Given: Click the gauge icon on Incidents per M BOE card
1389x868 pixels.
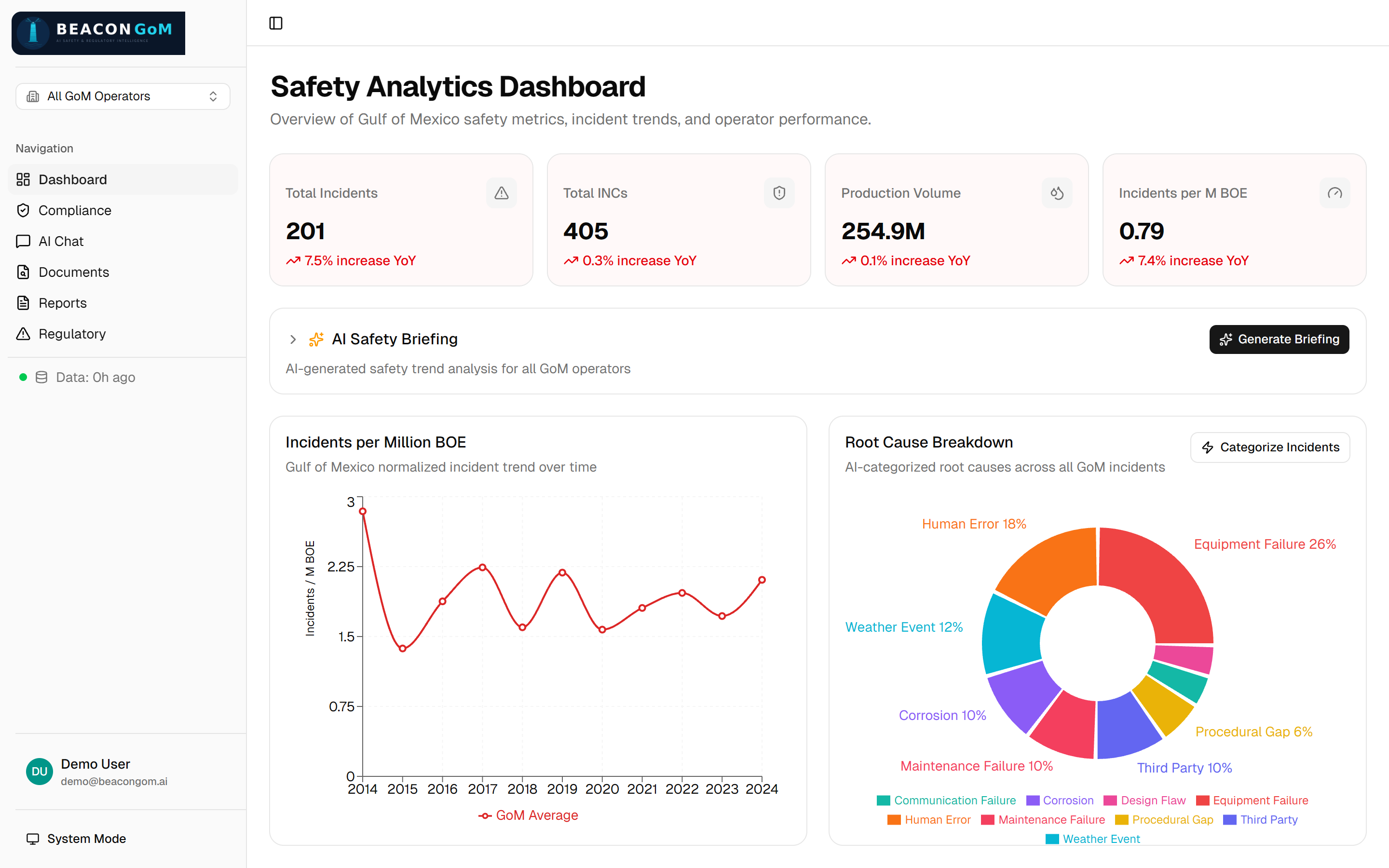Looking at the screenshot, I should [1335, 193].
